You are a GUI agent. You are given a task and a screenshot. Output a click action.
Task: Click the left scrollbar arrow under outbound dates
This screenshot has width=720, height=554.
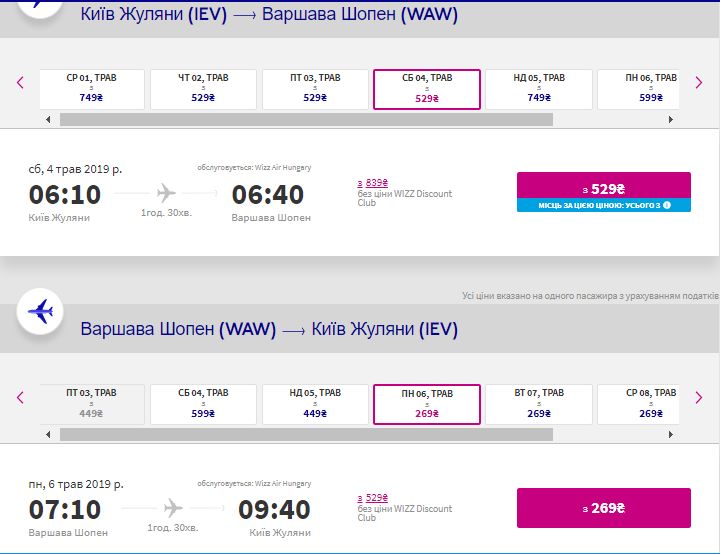pos(48,120)
